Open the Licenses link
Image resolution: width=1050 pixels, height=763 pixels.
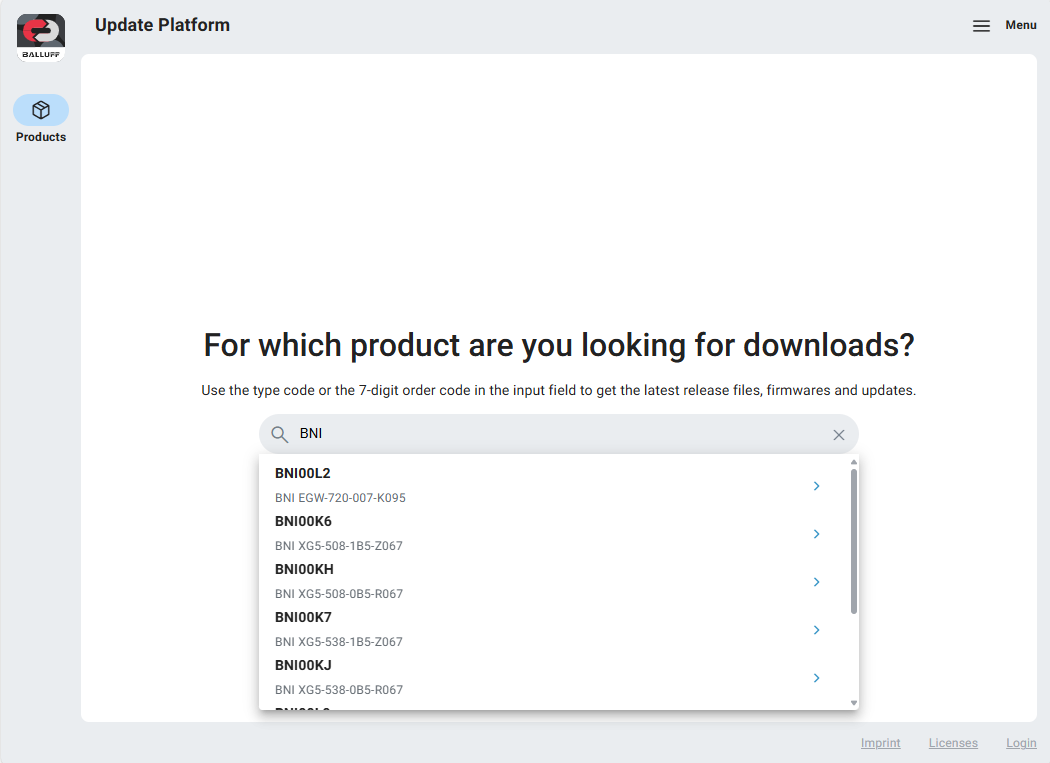tap(953, 743)
